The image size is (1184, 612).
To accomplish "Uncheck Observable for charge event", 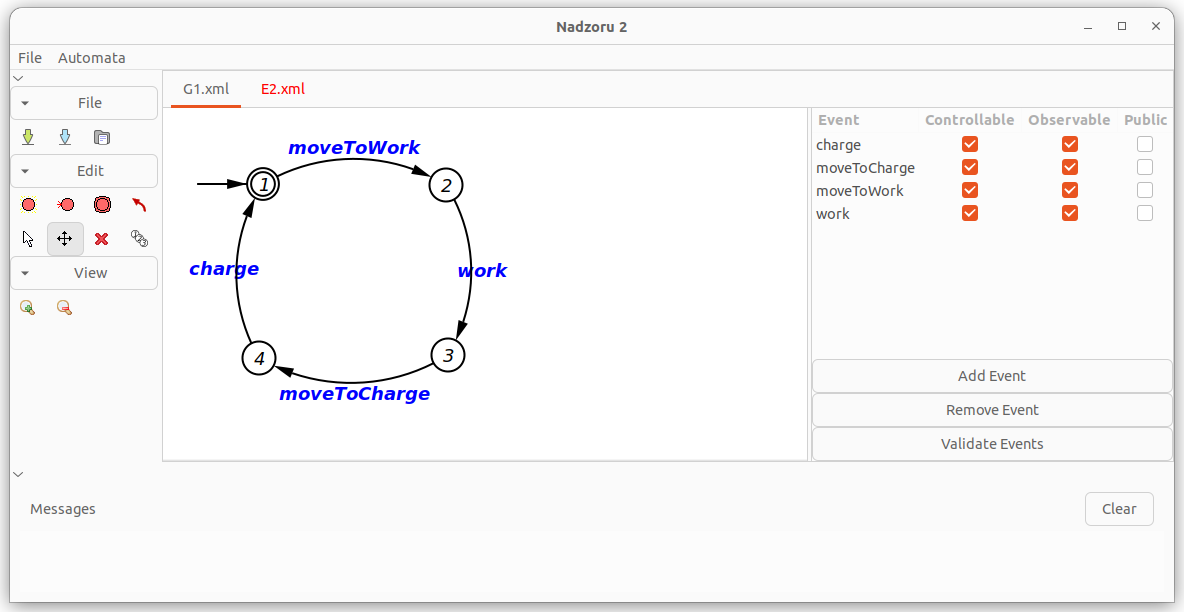I will (x=1069, y=144).
